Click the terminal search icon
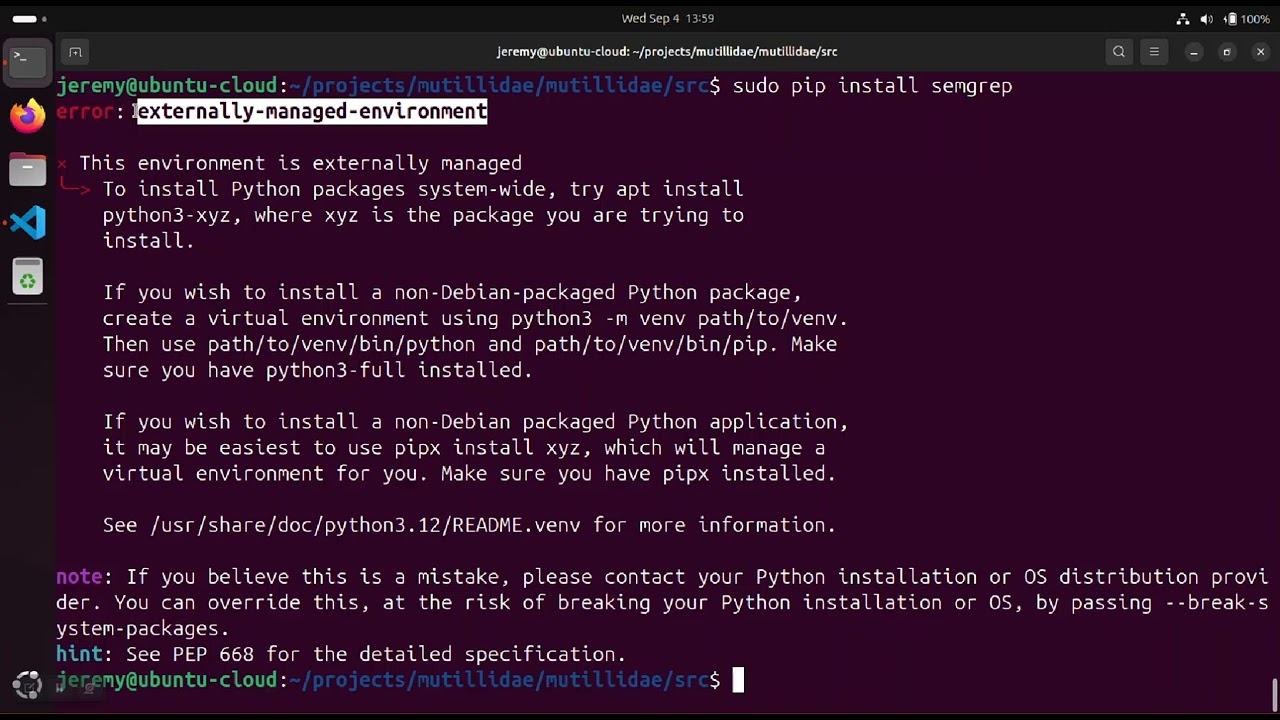Viewport: 1280px width, 720px height. 1119,52
